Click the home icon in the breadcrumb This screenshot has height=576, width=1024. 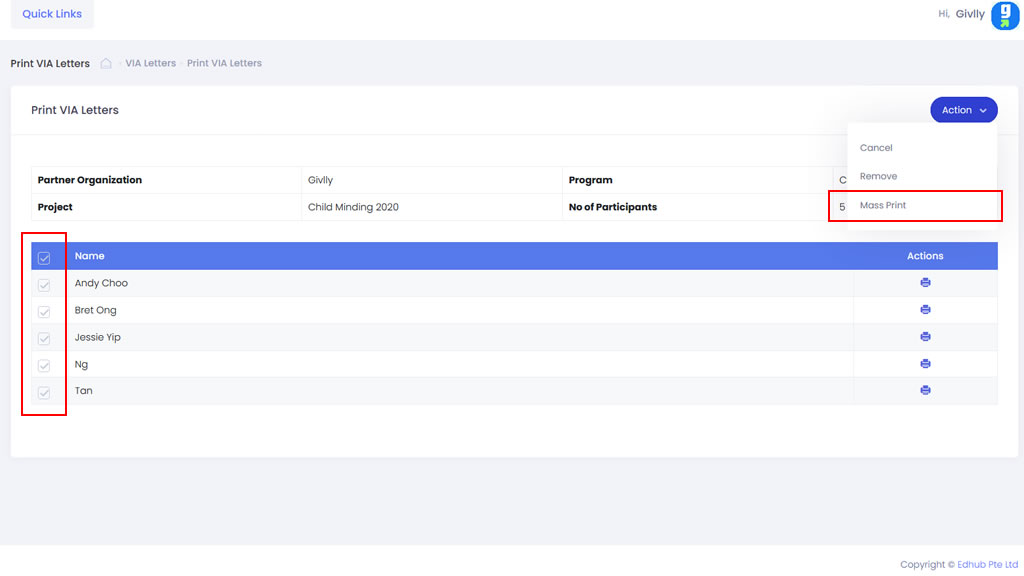click(106, 64)
